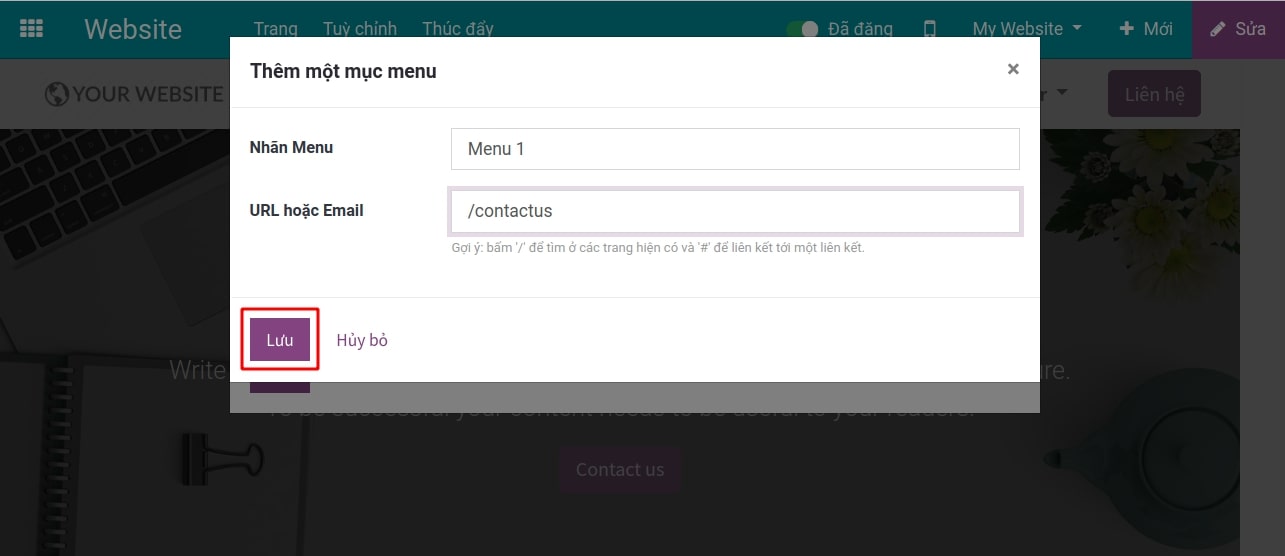Expand the dimmed header dropdown beside Liên hệ

tap(1060, 93)
